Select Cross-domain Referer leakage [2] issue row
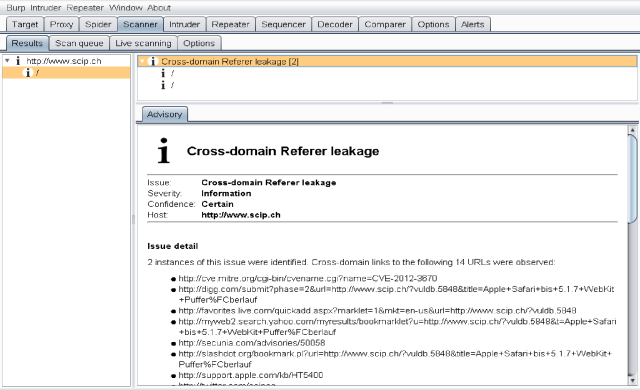640x390 pixels. [387, 62]
